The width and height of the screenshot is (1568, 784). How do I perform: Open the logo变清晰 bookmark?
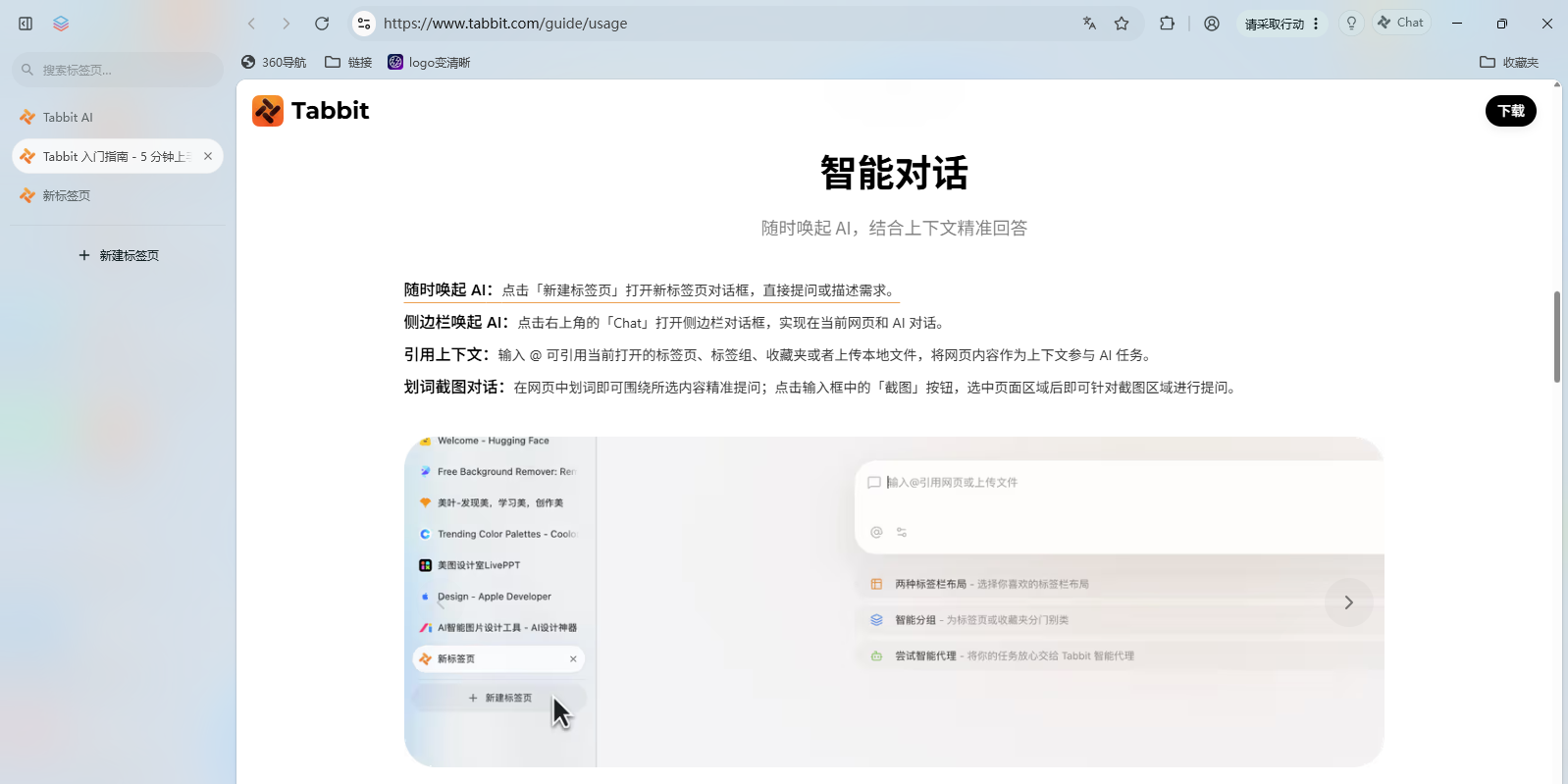(x=429, y=63)
